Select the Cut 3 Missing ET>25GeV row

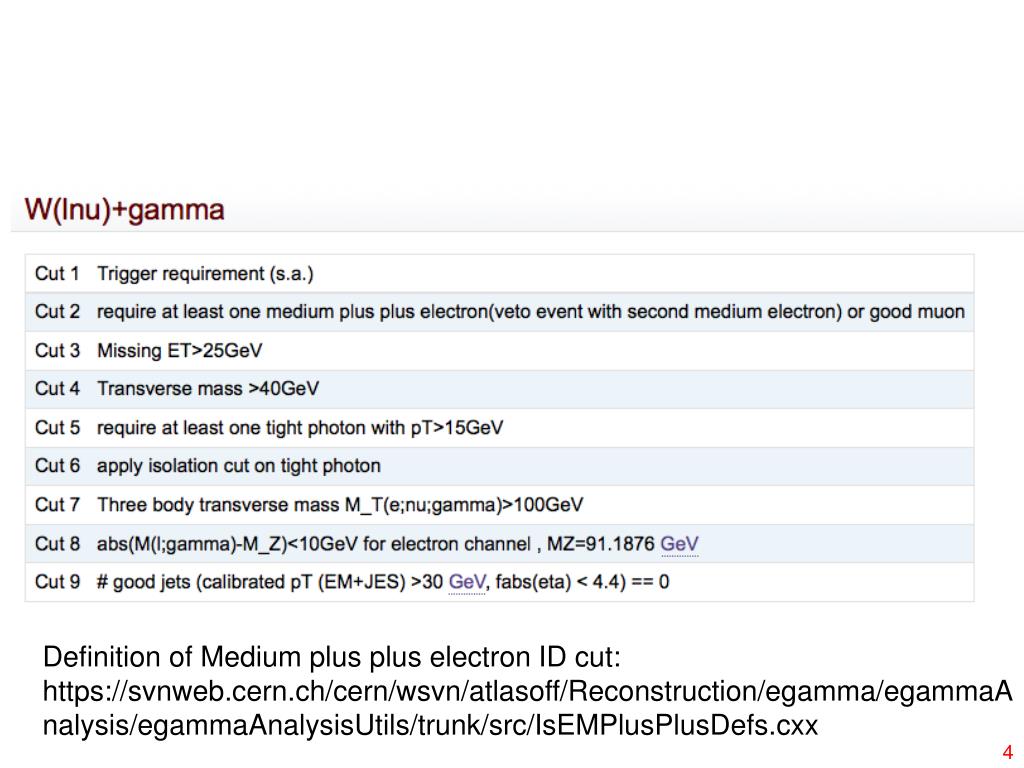pos(500,351)
